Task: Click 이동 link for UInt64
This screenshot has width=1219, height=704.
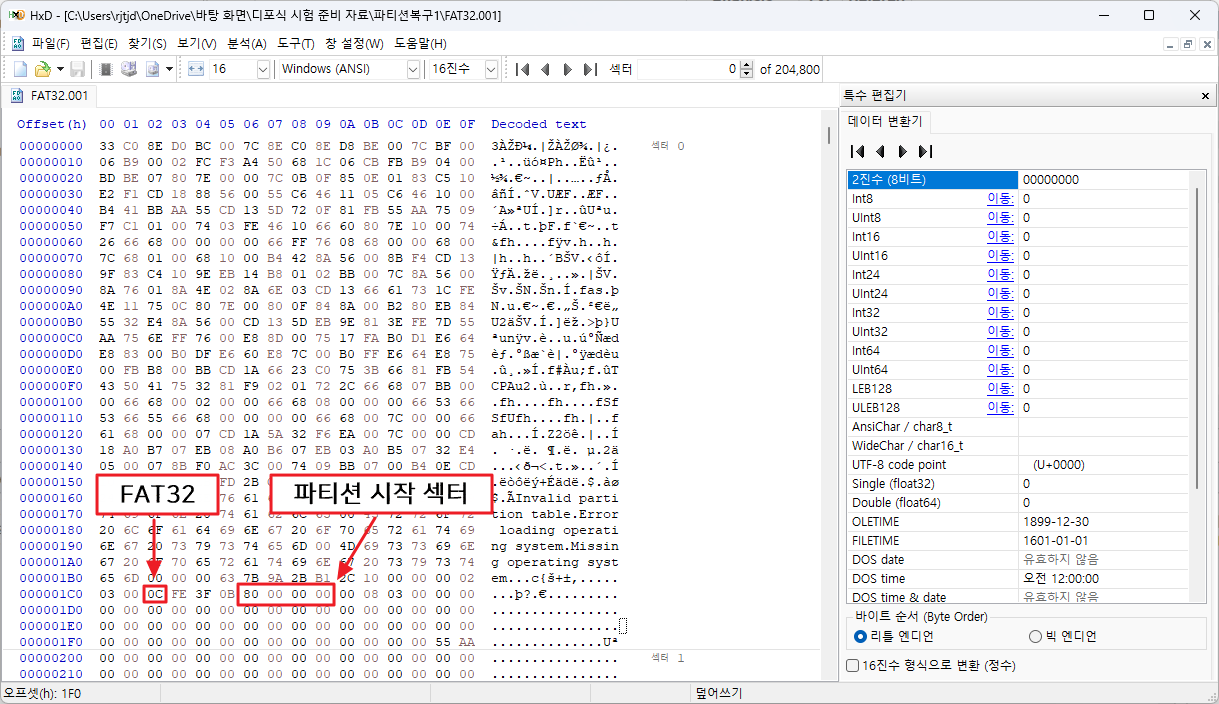Action: tap(1000, 370)
